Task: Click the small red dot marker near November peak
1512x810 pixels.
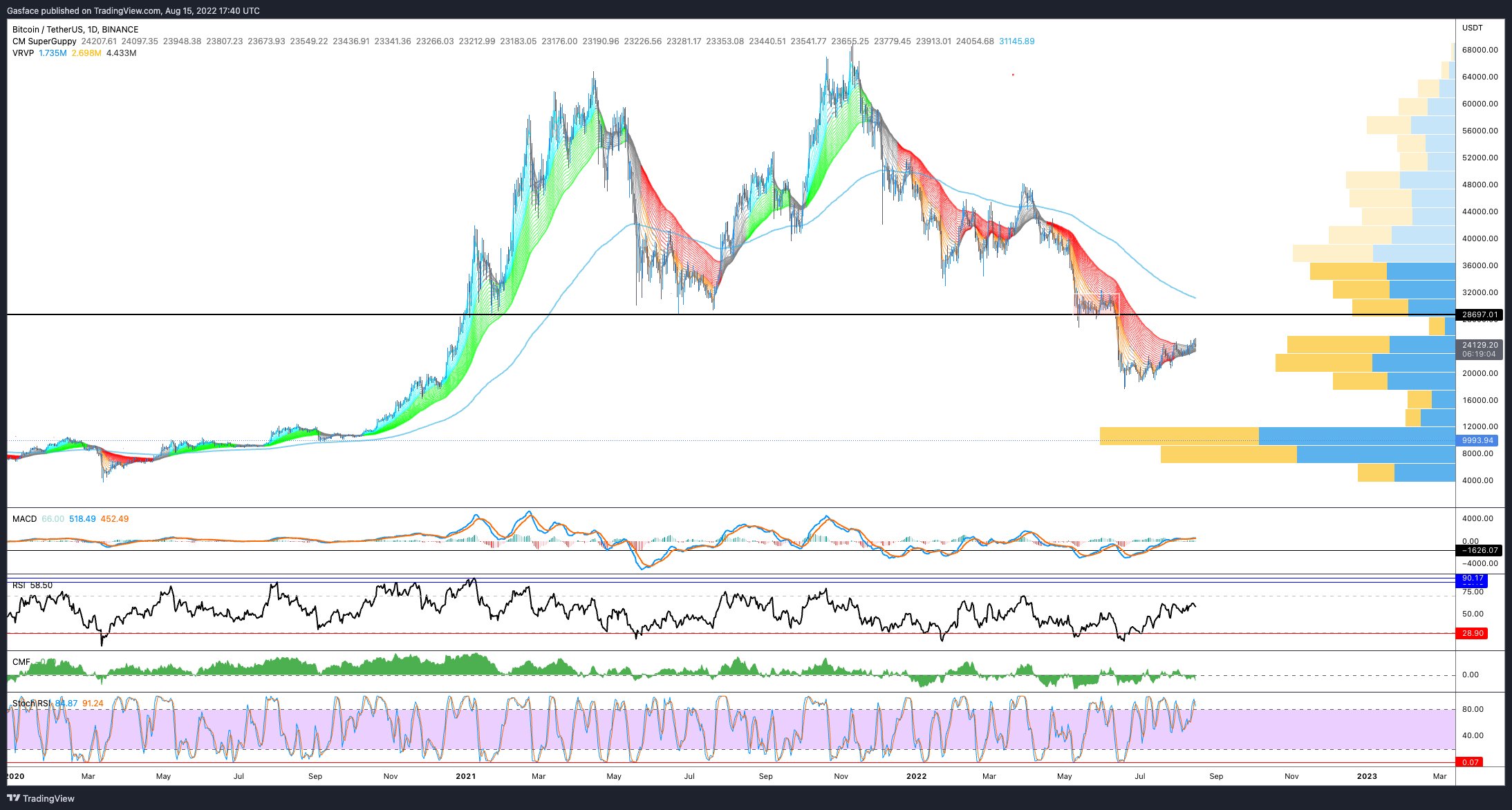Action: [1013, 75]
